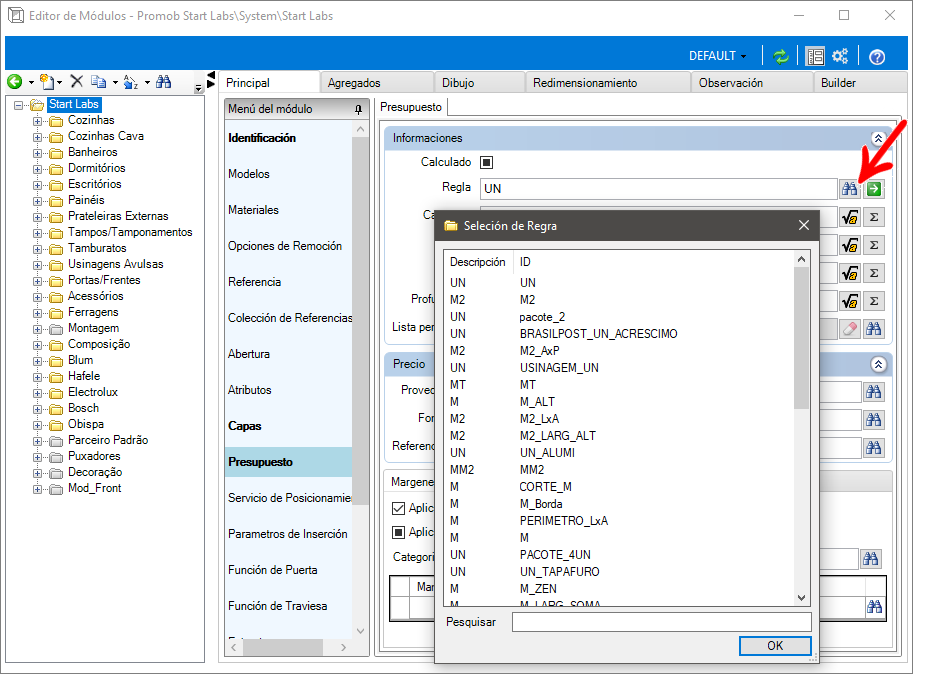
Task: Click the new folder icon in toolbar
Action: click(47, 82)
